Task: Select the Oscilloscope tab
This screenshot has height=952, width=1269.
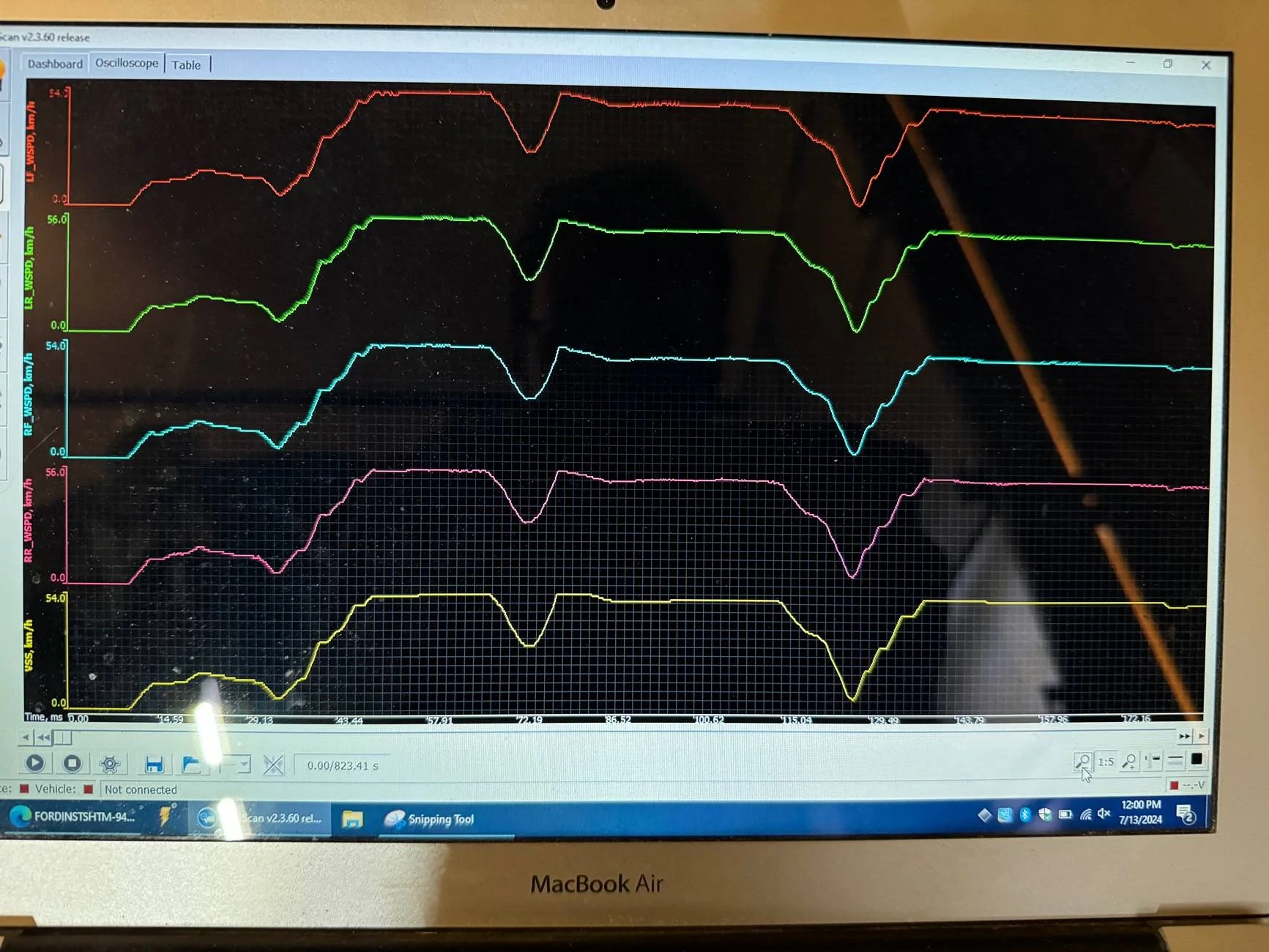Action: tap(127, 63)
